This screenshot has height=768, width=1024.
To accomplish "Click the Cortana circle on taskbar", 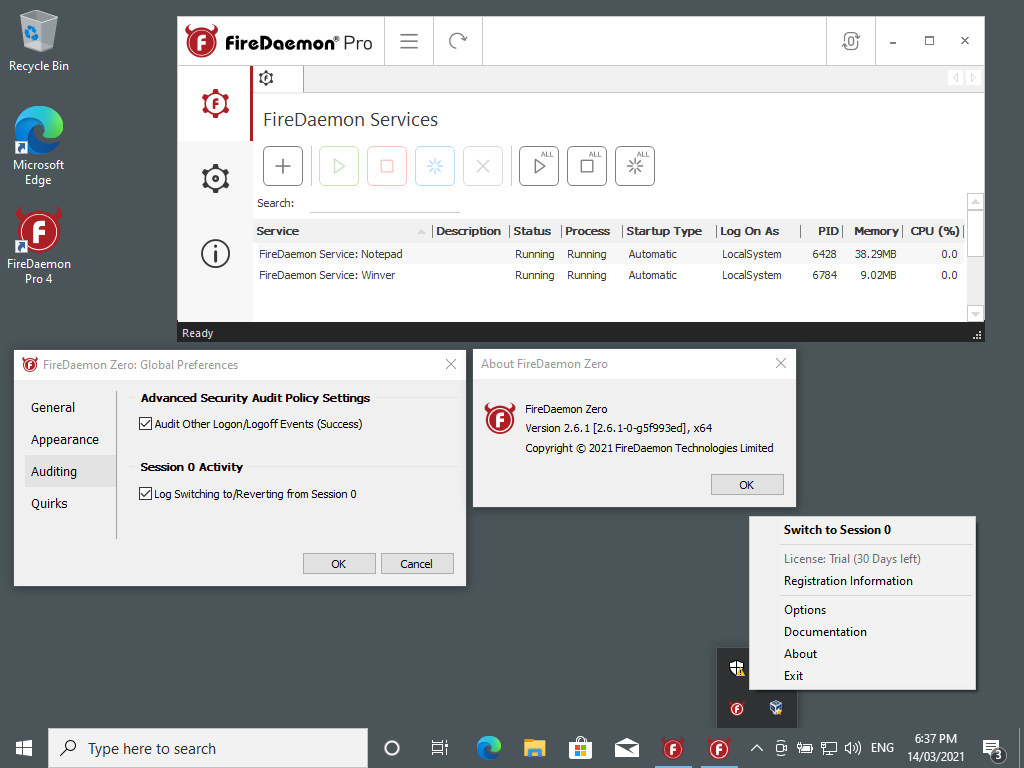I will [392, 748].
